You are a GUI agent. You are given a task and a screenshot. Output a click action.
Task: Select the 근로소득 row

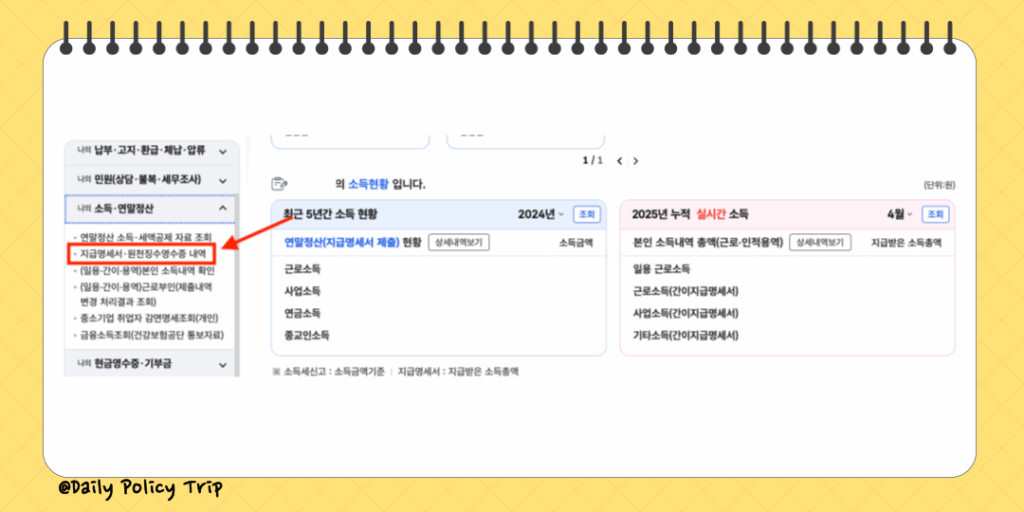coord(438,268)
